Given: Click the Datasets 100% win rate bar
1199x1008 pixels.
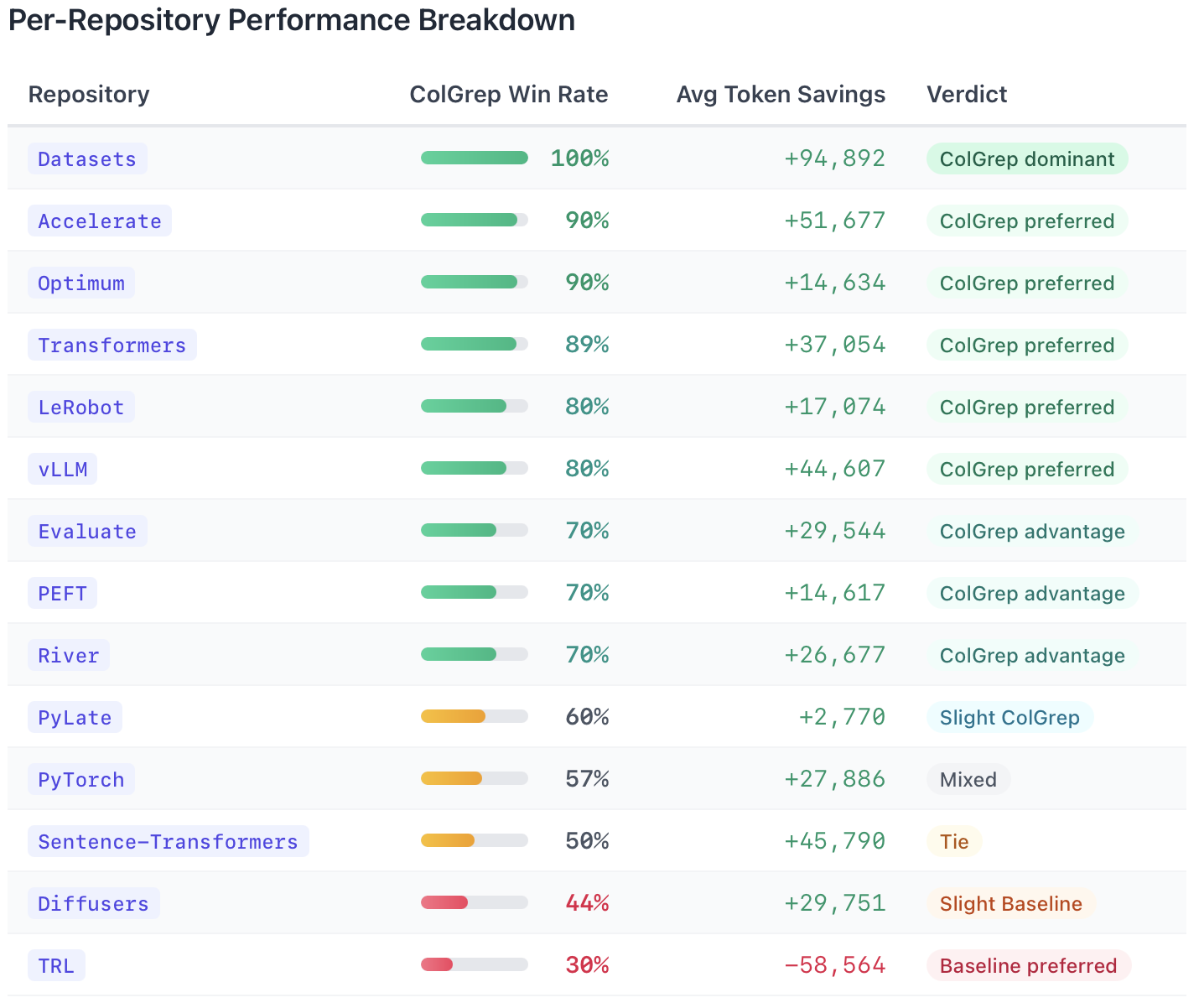Looking at the screenshot, I should point(475,158).
